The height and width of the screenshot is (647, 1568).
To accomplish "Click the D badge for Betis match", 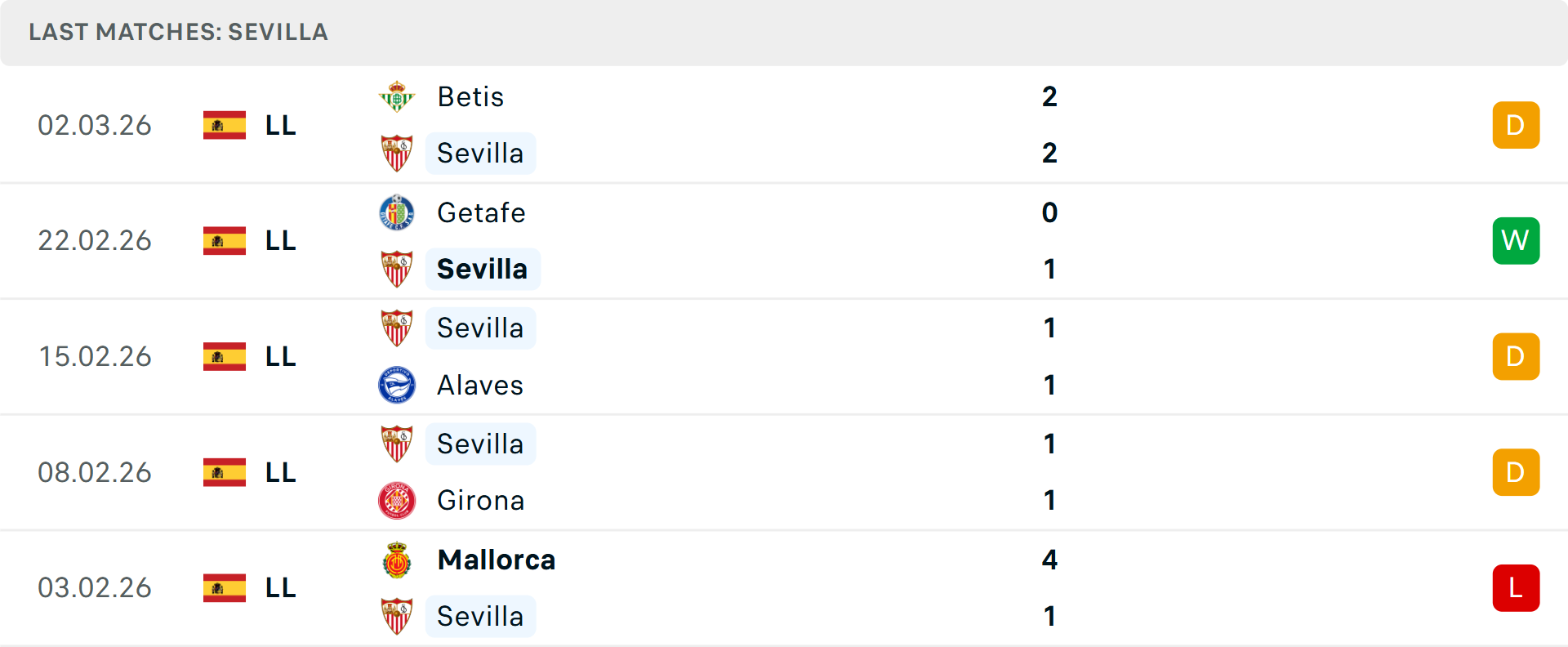I will pos(1516,126).
